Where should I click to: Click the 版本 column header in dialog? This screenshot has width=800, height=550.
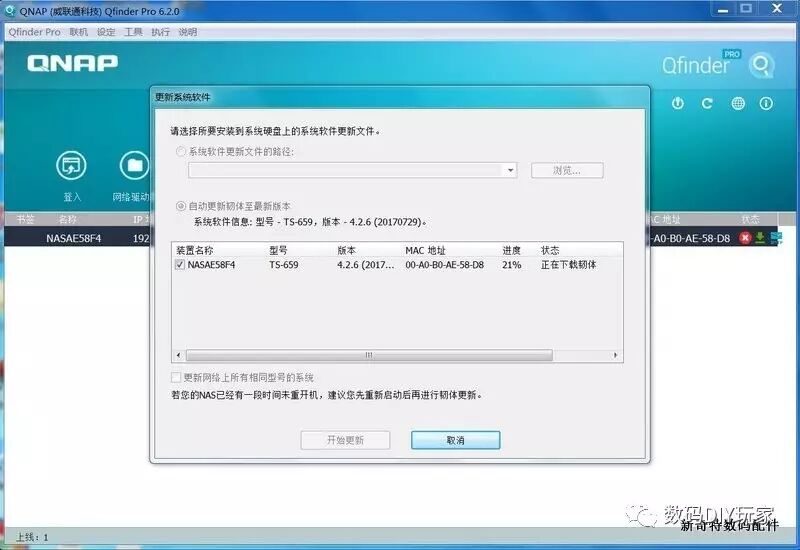click(x=346, y=251)
